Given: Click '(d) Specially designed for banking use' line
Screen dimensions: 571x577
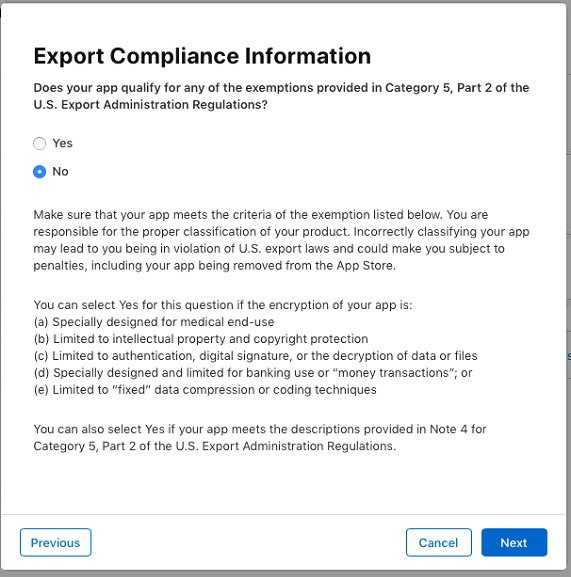Looking at the screenshot, I should pyautogui.click(x=253, y=373).
